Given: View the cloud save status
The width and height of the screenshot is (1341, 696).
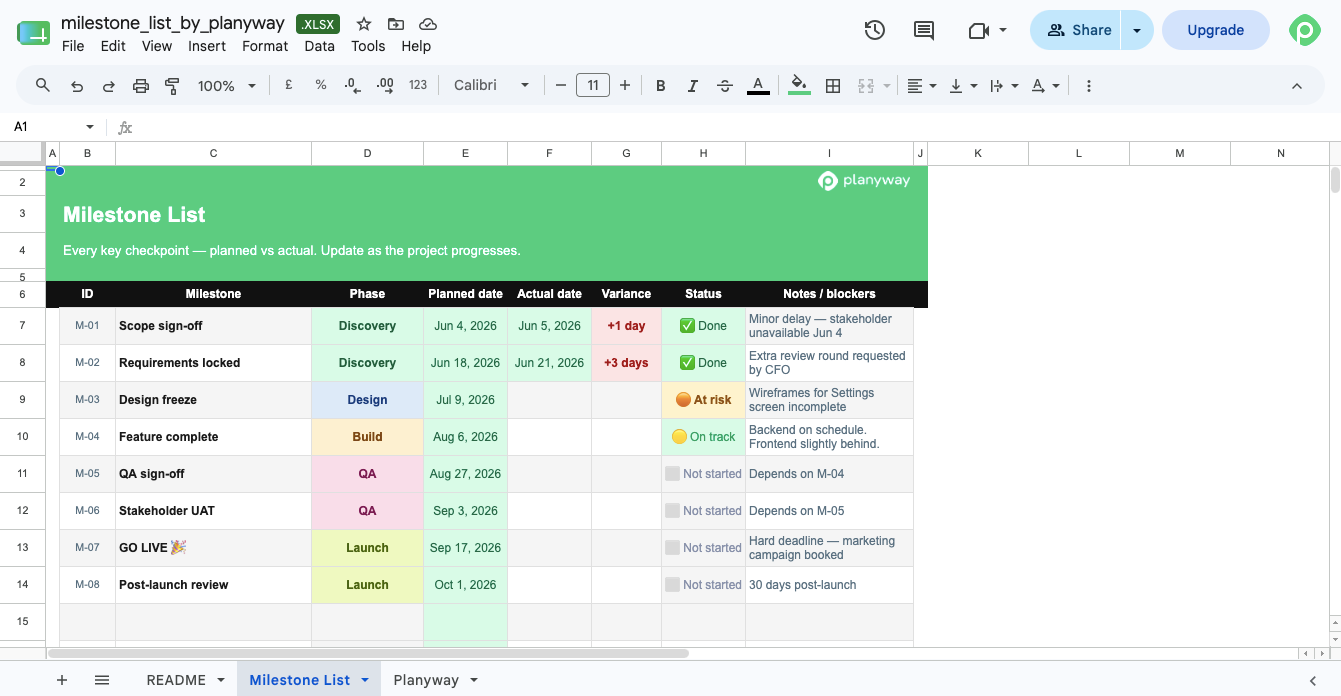Looking at the screenshot, I should 428,24.
